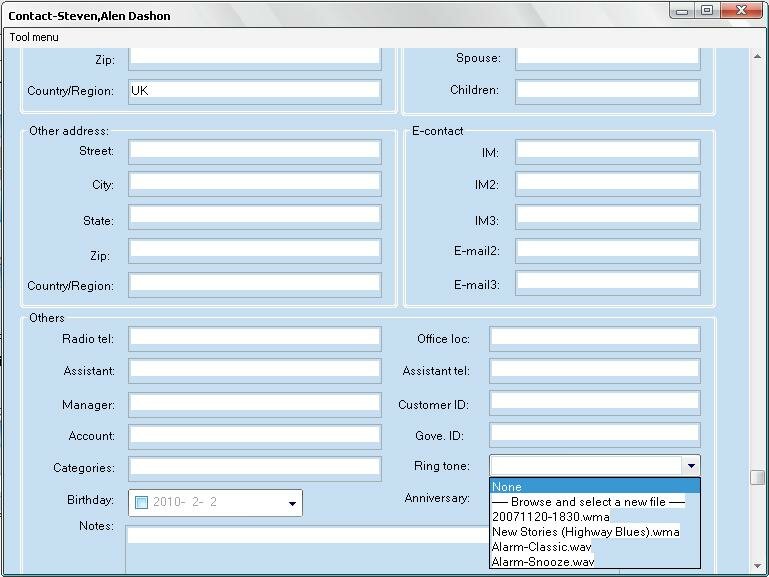Click the Children input field
This screenshot has width=769, height=577.
(x=608, y=91)
